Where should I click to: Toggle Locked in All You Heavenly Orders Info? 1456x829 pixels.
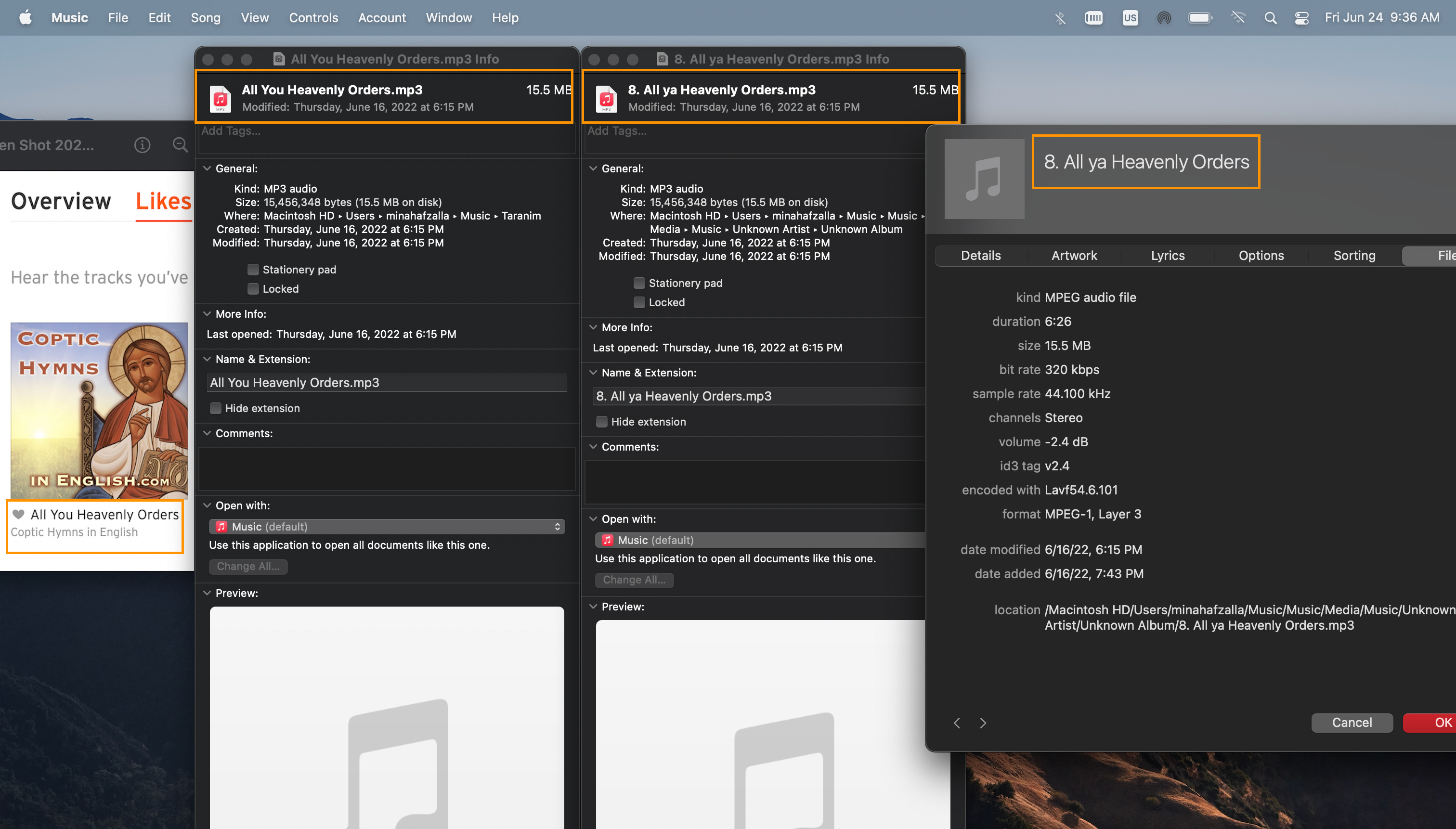pos(253,289)
